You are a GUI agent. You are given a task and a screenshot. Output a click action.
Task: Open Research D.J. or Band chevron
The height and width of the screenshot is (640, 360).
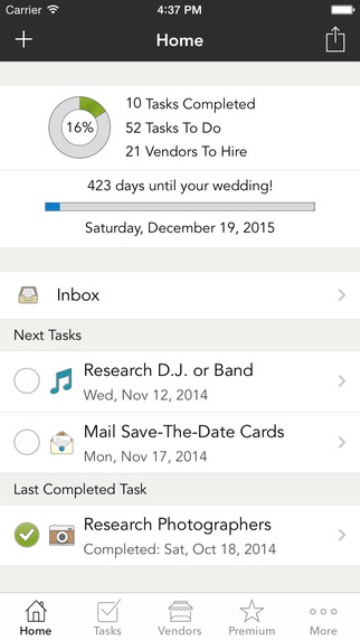pos(342,381)
